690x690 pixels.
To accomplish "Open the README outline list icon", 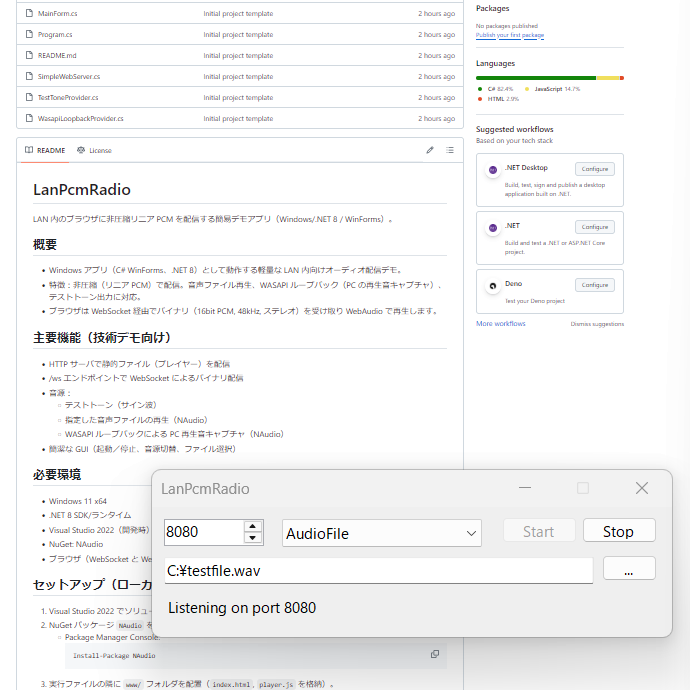I will [x=449, y=150].
